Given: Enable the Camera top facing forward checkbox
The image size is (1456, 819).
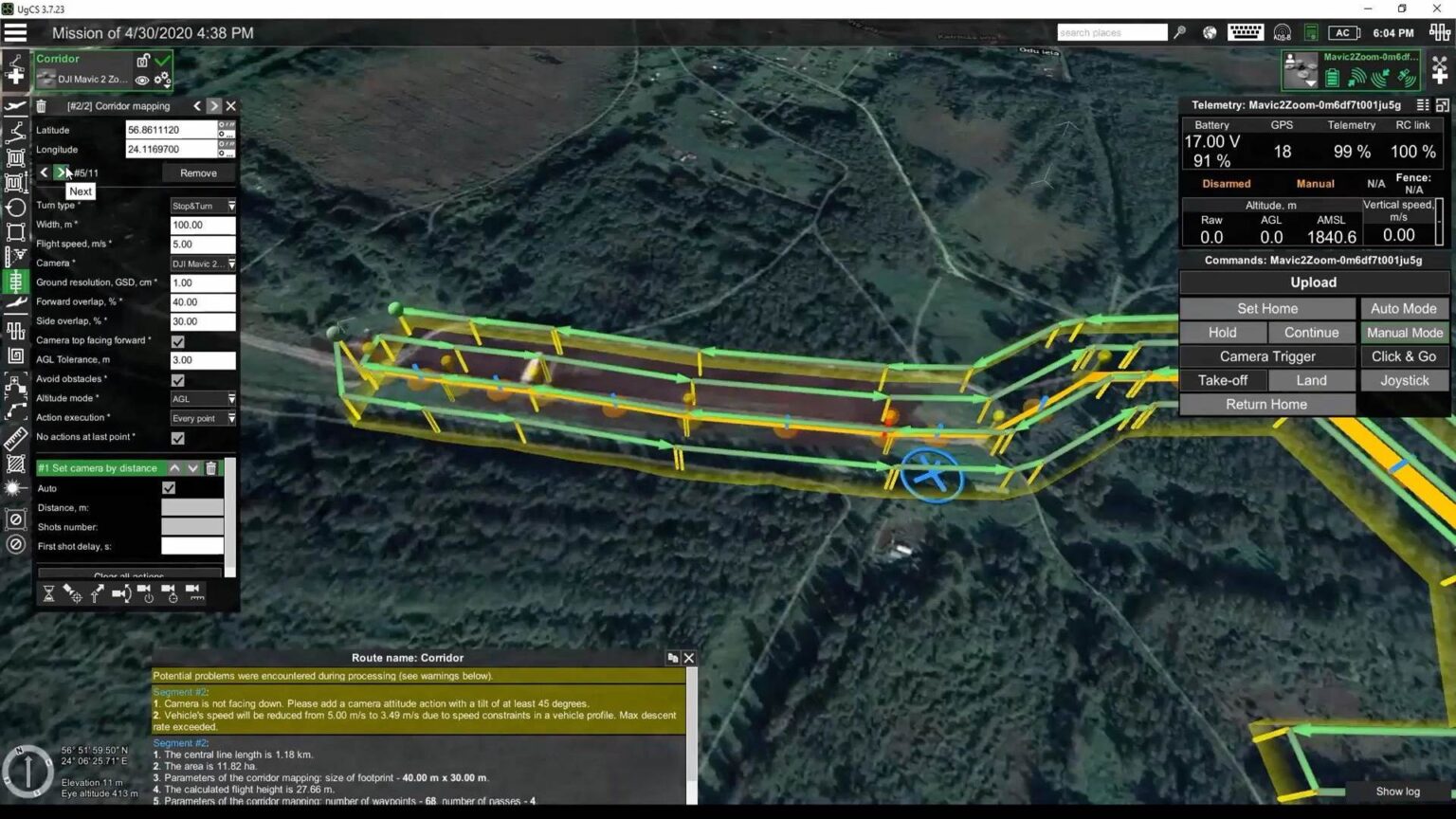Looking at the screenshot, I should [177, 340].
